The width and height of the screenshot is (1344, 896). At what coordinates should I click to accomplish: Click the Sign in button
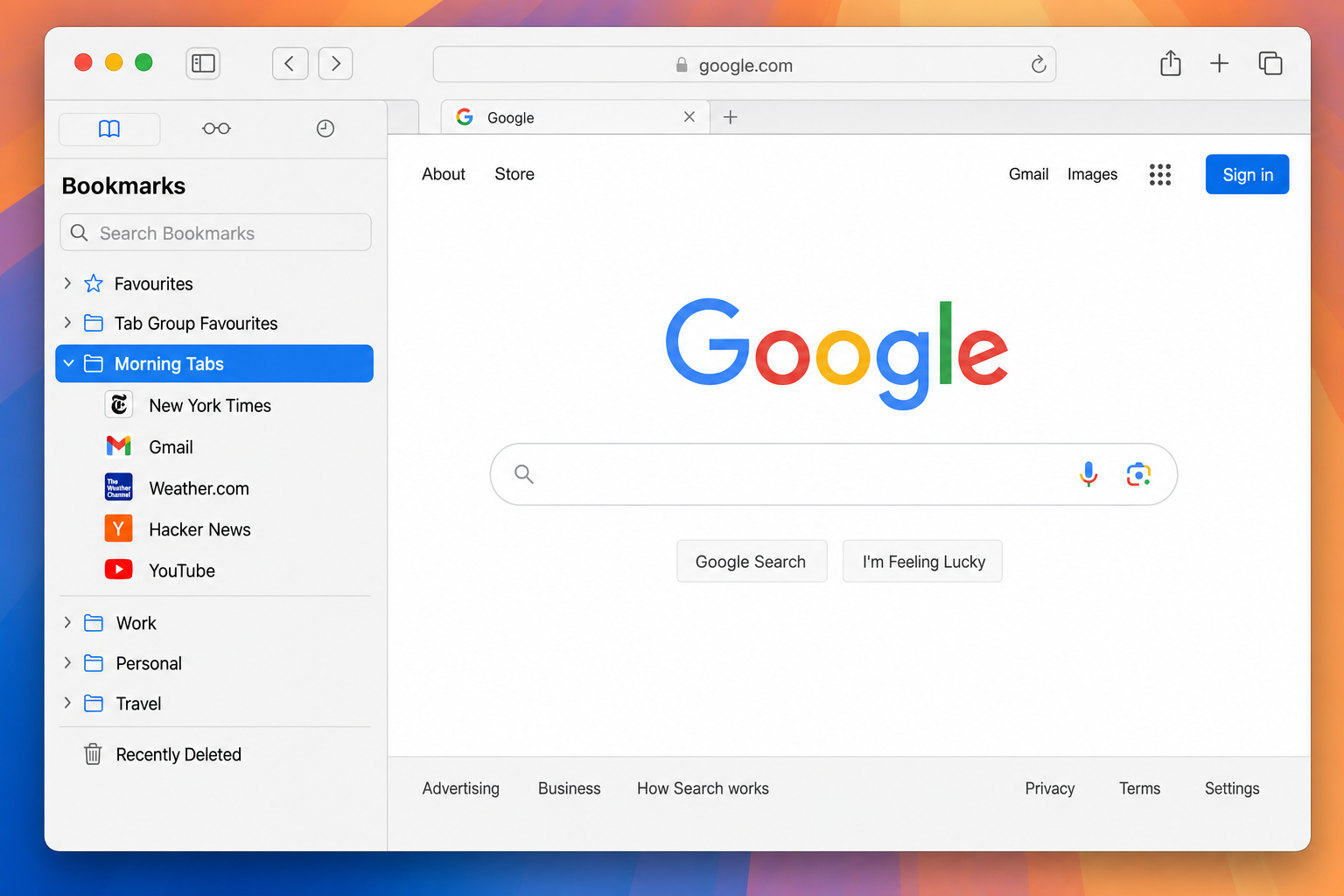coord(1247,174)
